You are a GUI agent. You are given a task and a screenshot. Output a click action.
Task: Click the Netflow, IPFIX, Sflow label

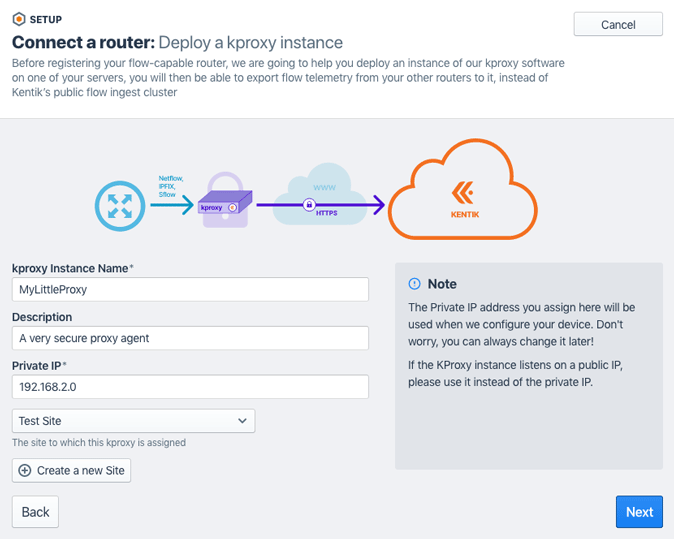pyautogui.click(x=172, y=186)
